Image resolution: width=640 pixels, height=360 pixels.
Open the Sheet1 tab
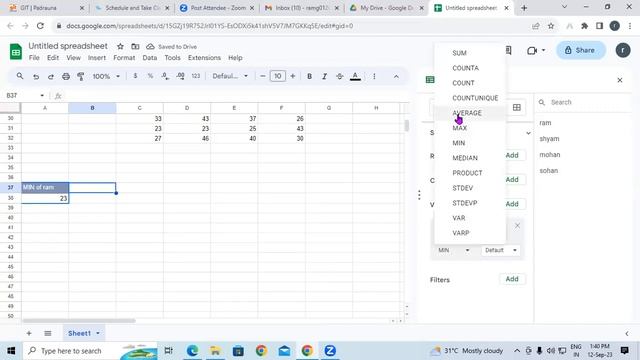click(83, 333)
